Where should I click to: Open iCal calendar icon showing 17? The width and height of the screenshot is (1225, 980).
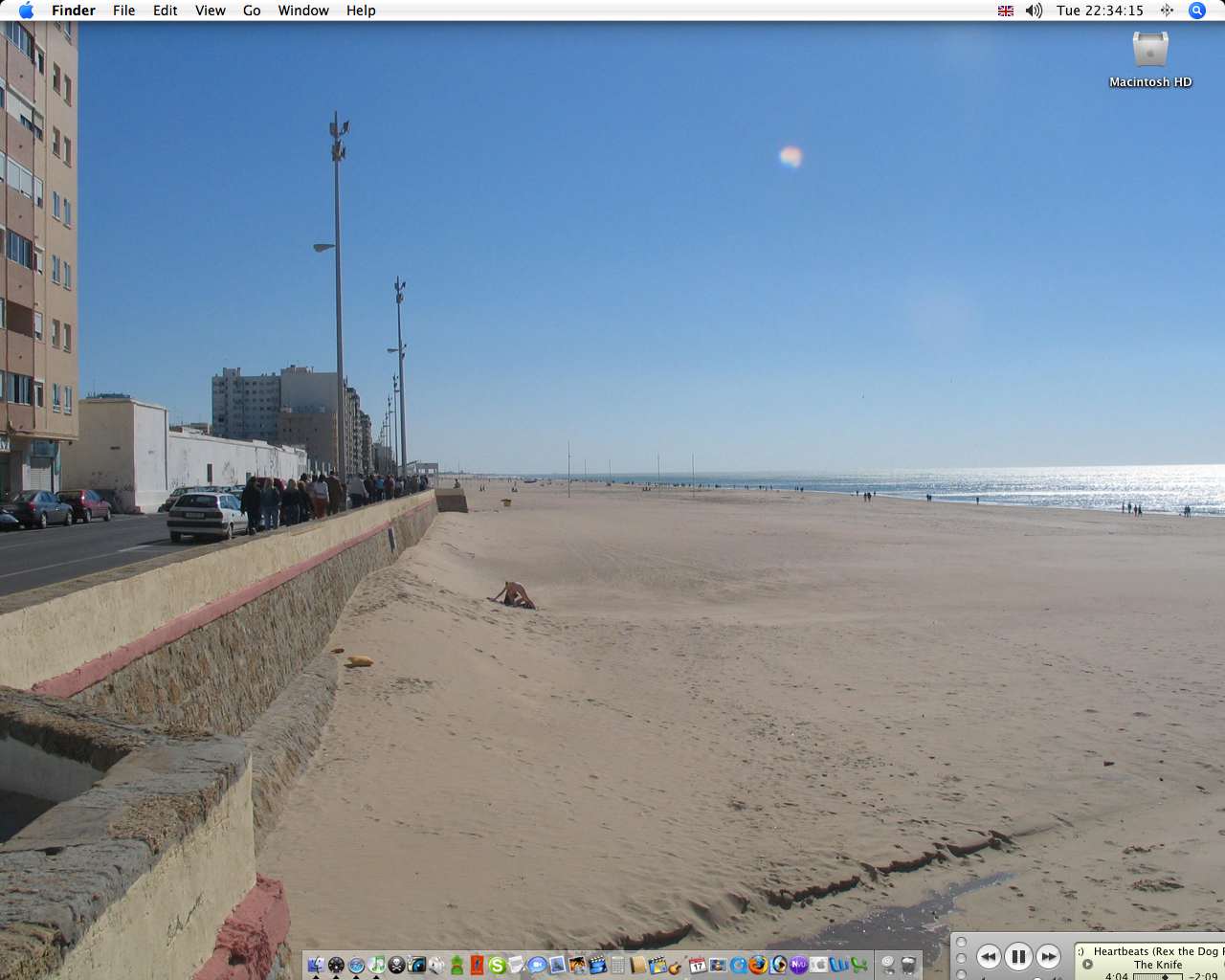[x=698, y=965]
